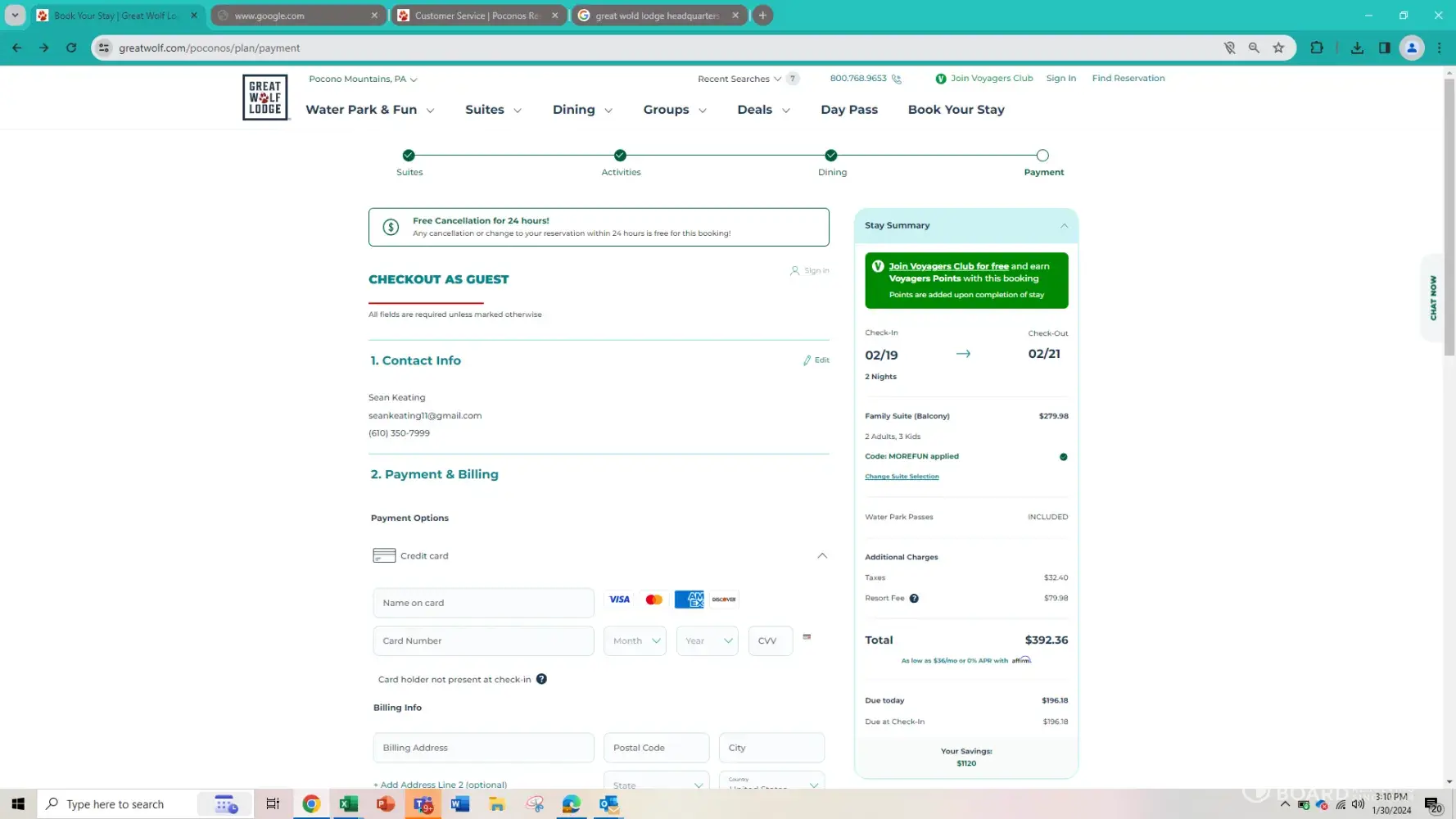This screenshot has height=819, width=1456.
Task: Open Outlook from the taskbar
Action: pos(608,804)
